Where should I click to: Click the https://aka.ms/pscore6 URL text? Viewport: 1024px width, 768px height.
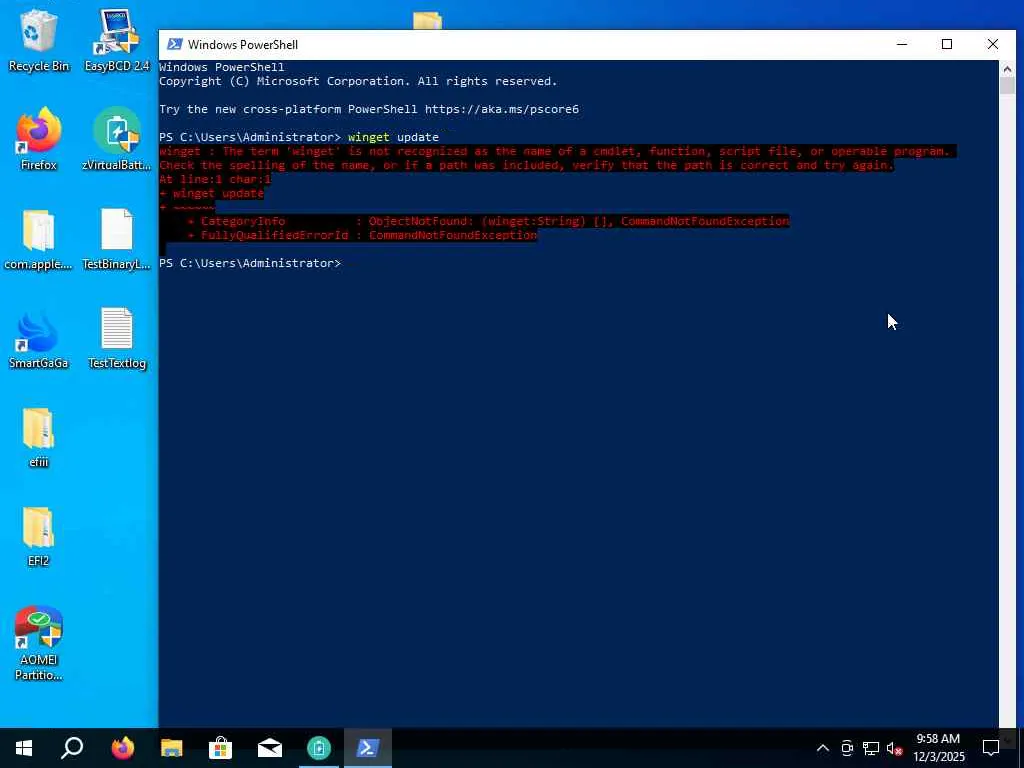tap(502, 109)
